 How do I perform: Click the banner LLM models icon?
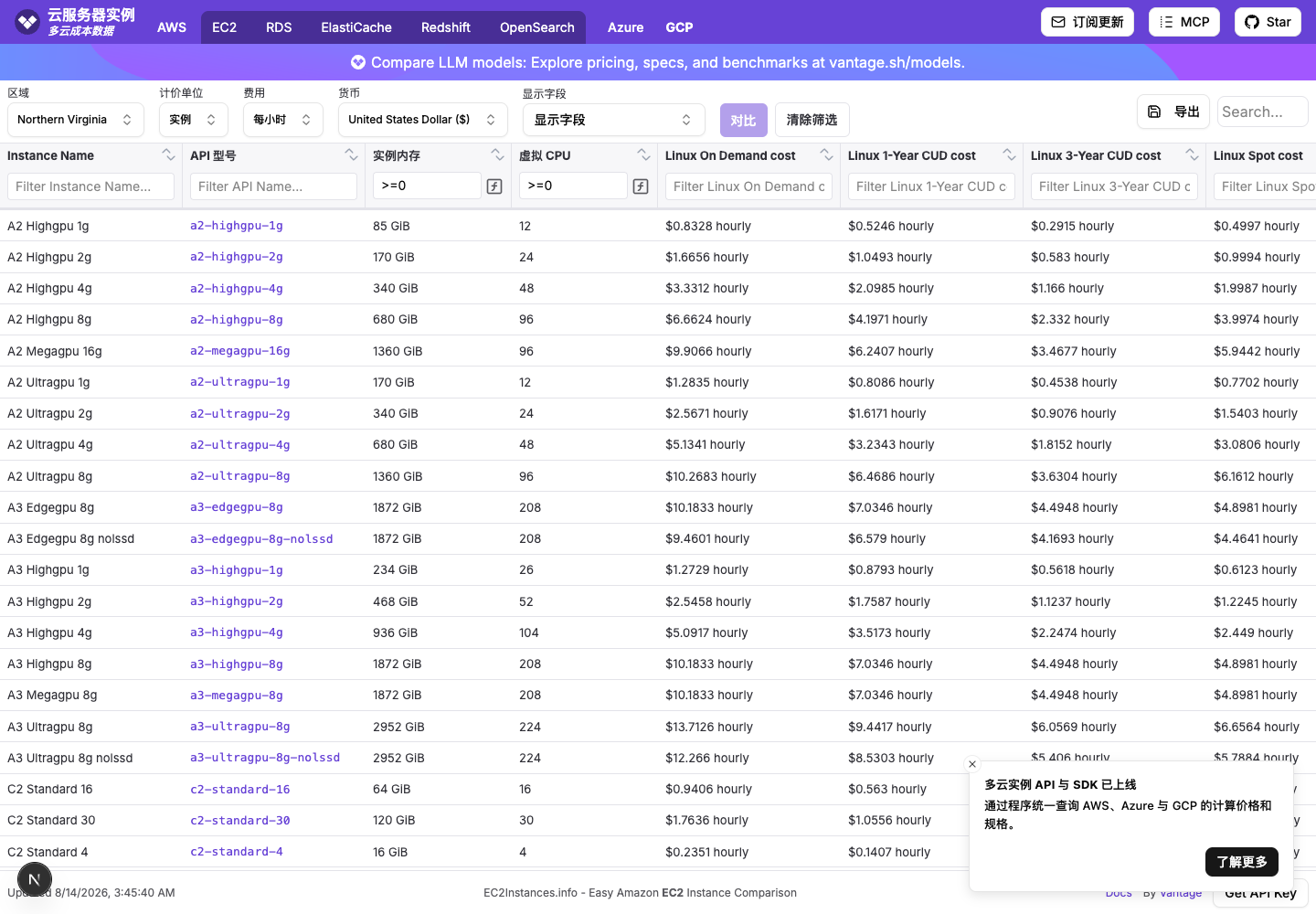[358, 62]
